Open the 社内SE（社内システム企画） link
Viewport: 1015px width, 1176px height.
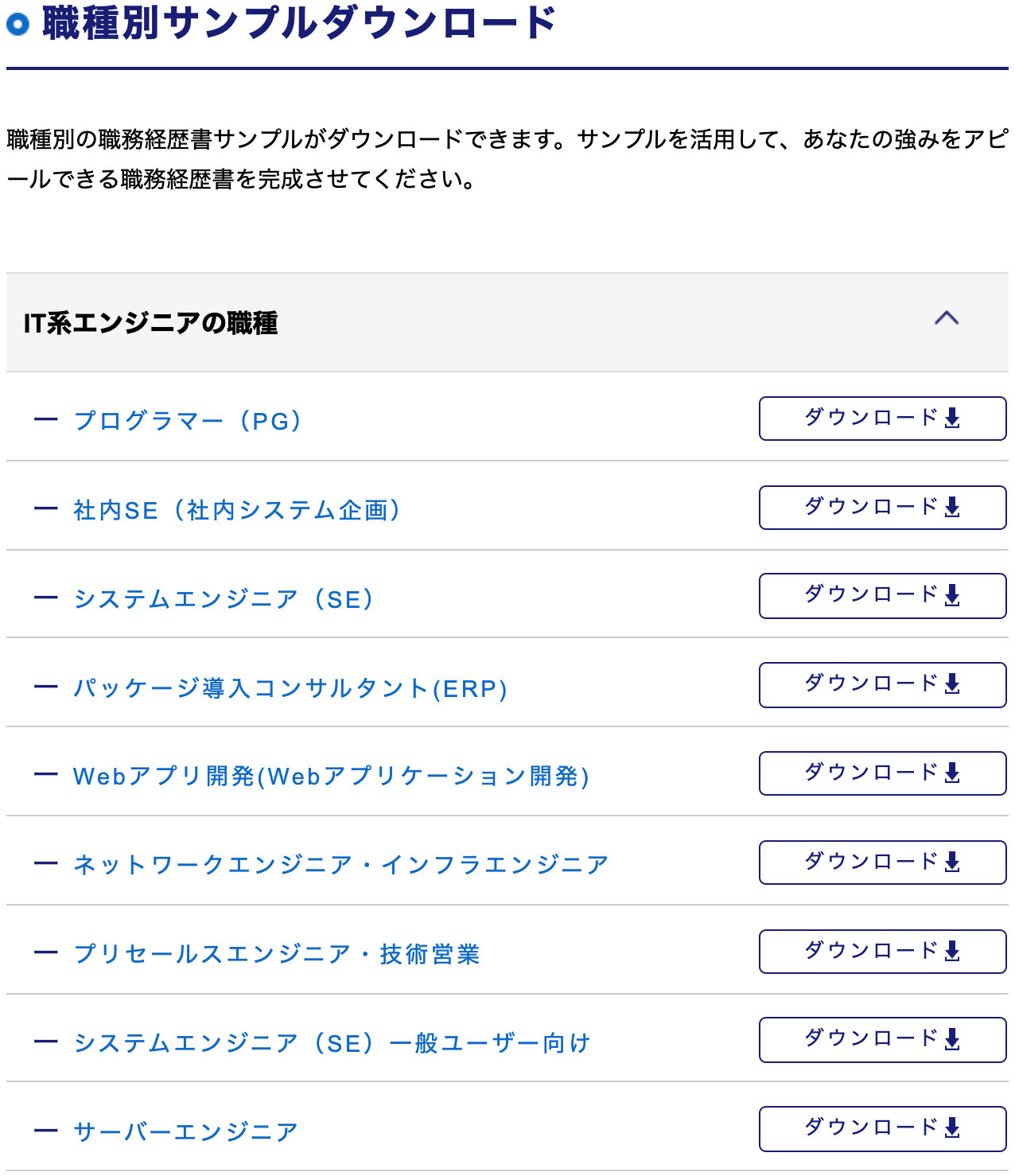click(x=237, y=509)
